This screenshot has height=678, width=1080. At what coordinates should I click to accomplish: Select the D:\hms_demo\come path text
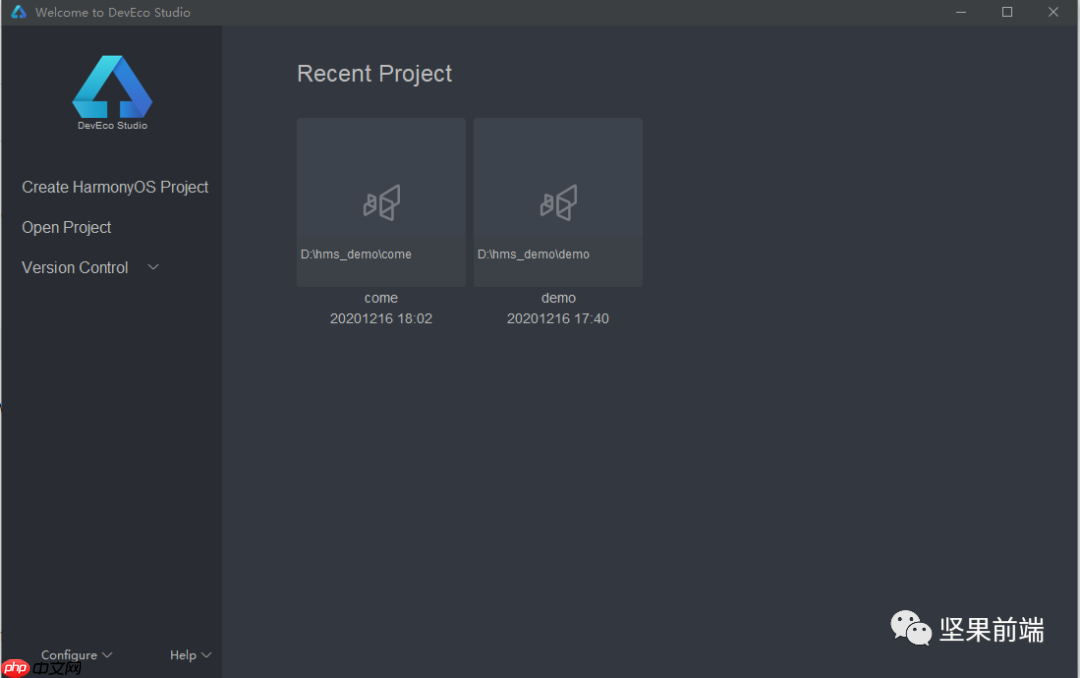[x=356, y=254]
